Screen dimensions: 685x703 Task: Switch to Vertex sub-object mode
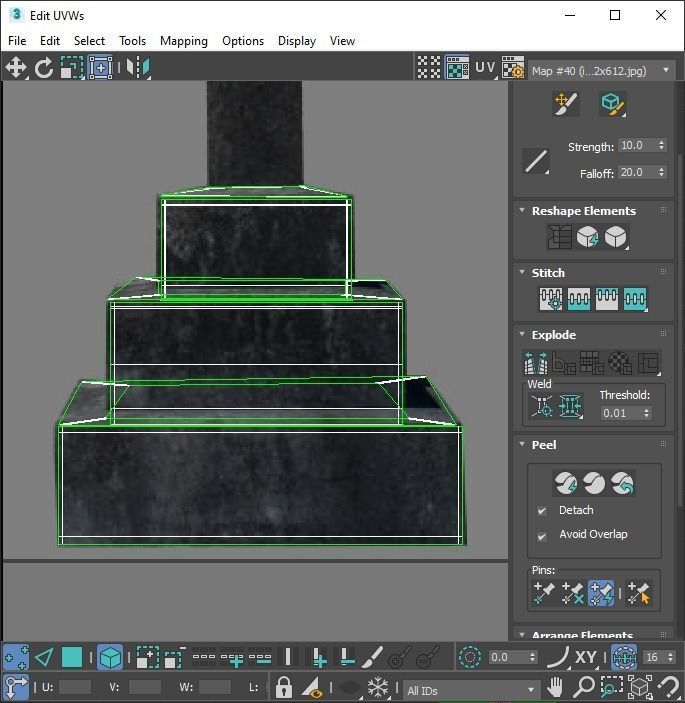[16, 657]
